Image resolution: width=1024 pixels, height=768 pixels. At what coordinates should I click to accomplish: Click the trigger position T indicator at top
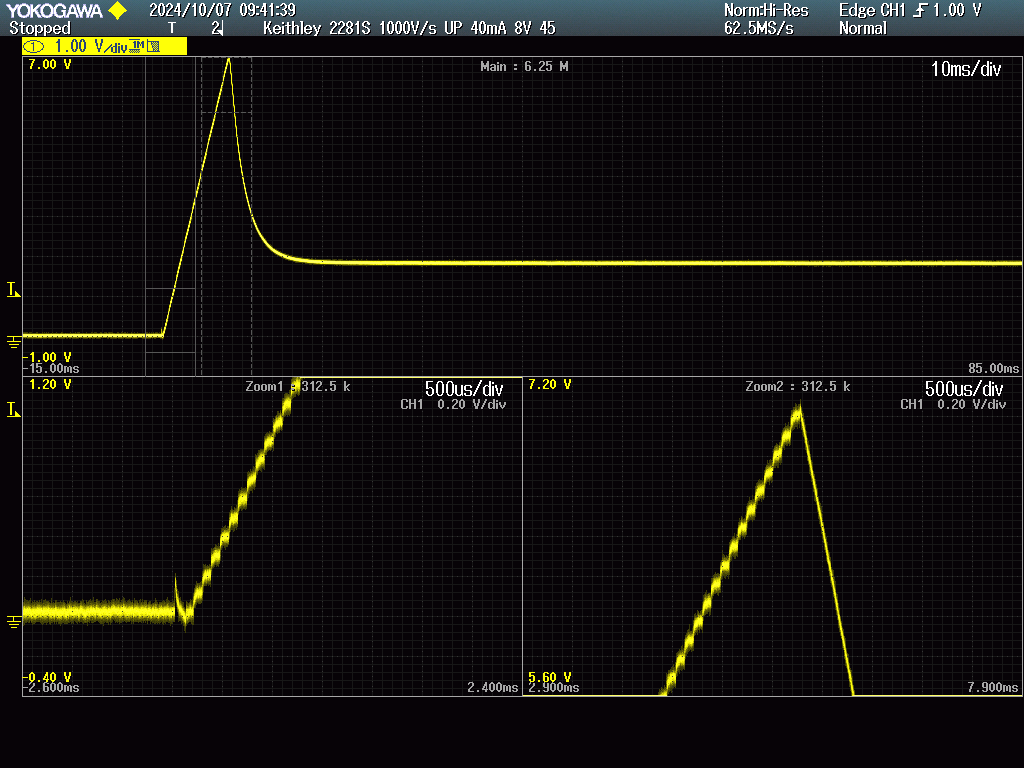tap(172, 28)
